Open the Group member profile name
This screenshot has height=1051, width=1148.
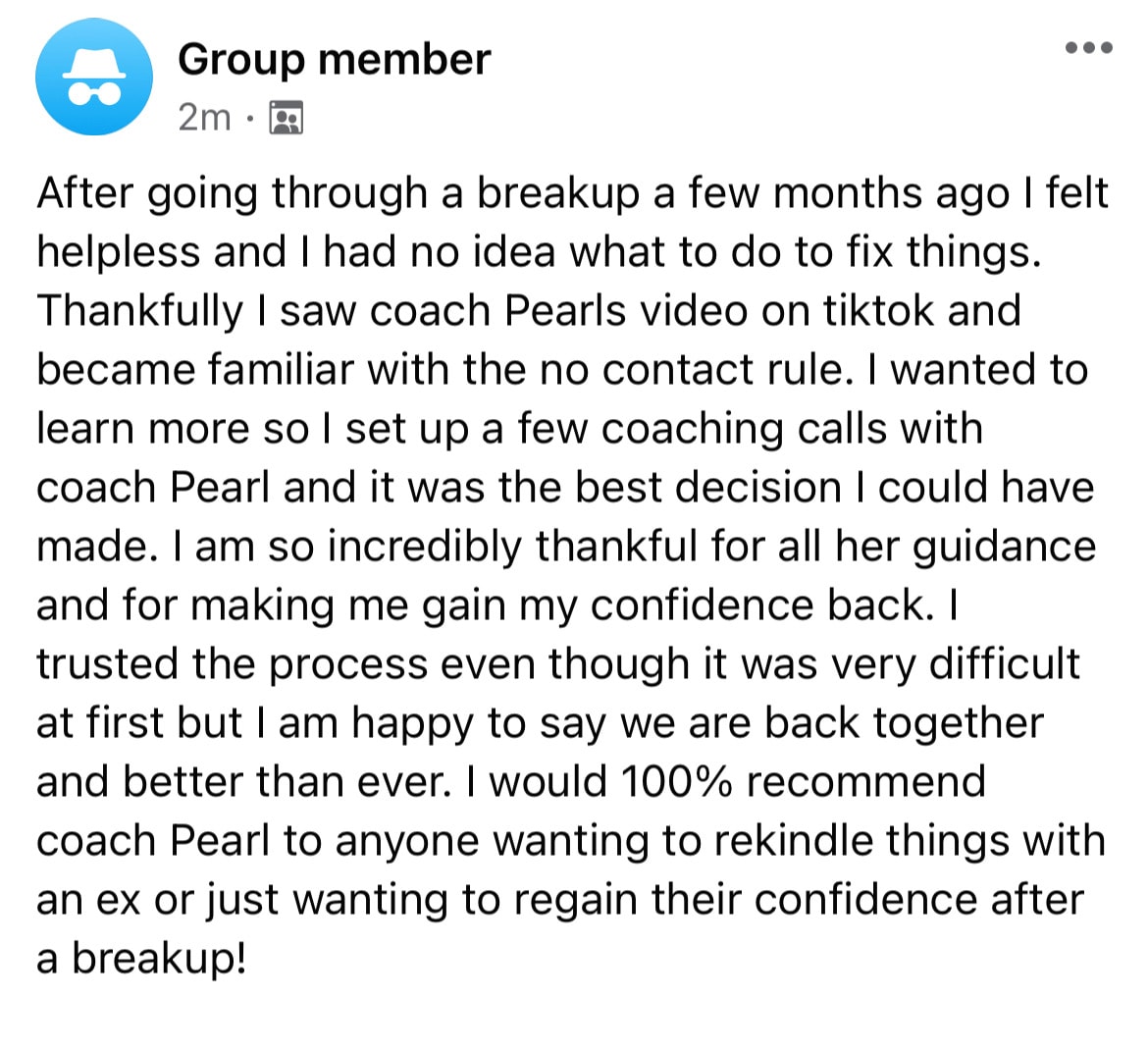pos(334,59)
